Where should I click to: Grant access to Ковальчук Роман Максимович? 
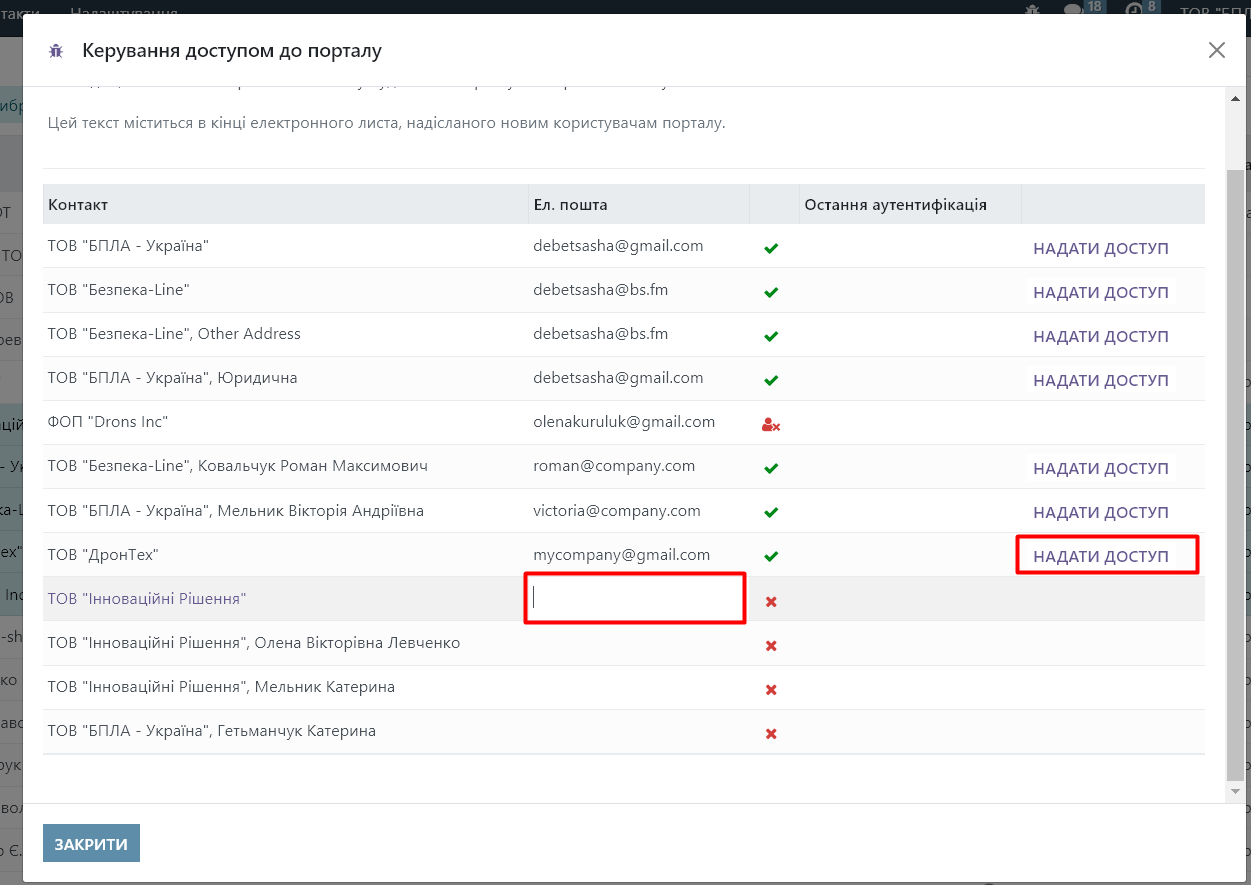point(1101,468)
